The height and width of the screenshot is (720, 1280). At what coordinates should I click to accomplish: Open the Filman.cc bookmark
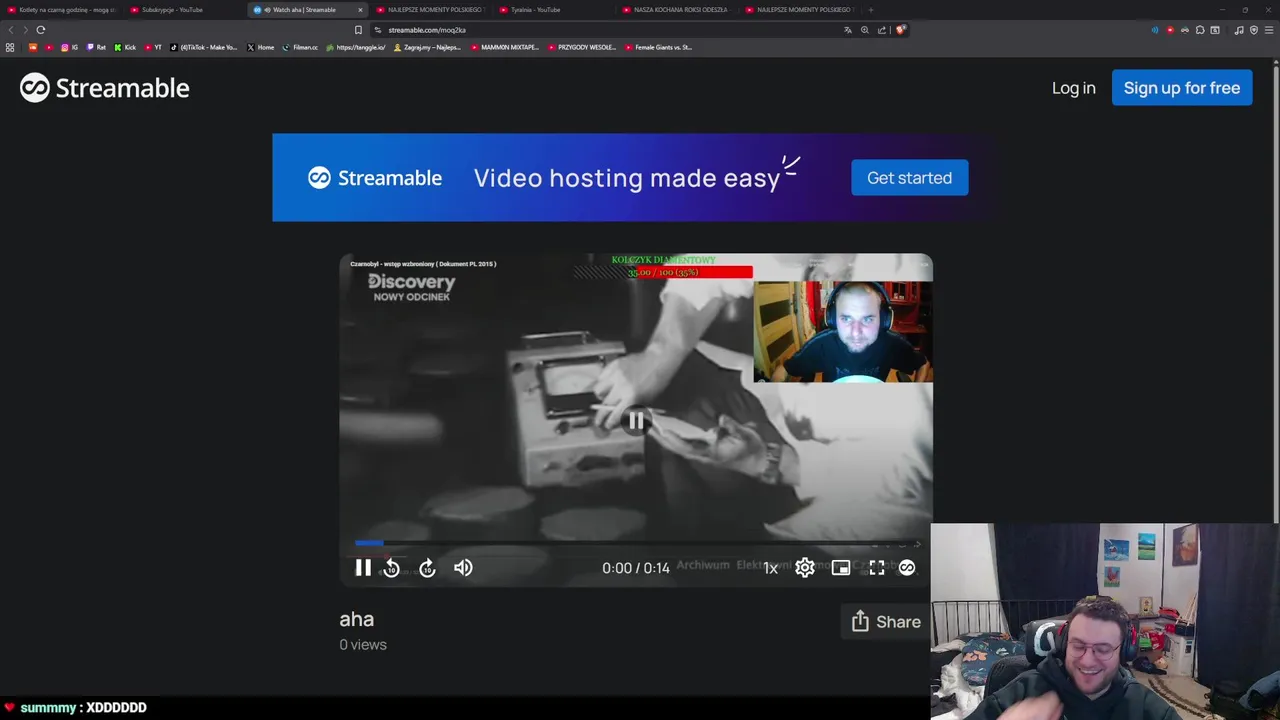(x=300, y=47)
